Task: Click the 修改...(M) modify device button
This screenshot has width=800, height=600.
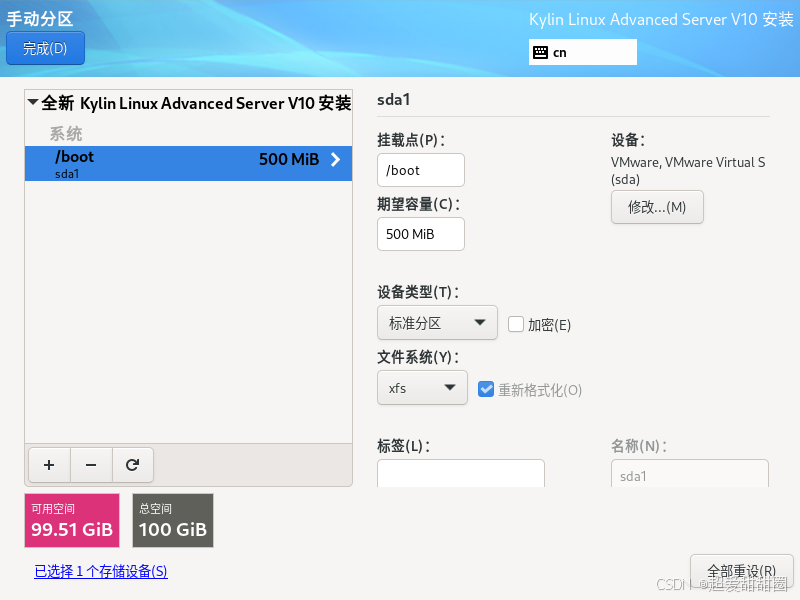Action: [x=657, y=207]
